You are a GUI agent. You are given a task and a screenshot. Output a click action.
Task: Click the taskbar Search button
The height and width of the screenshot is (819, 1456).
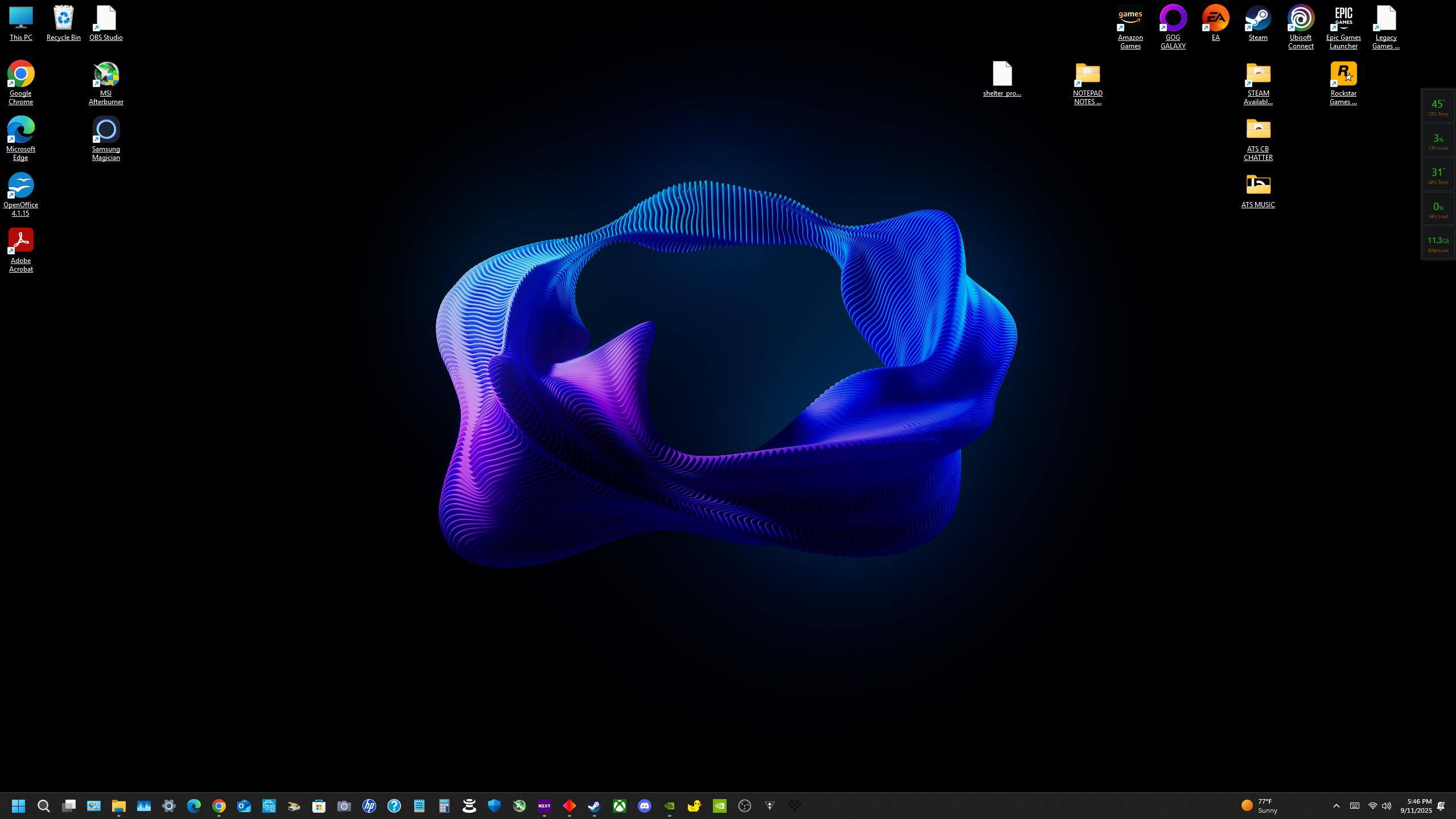(x=43, y=805)
